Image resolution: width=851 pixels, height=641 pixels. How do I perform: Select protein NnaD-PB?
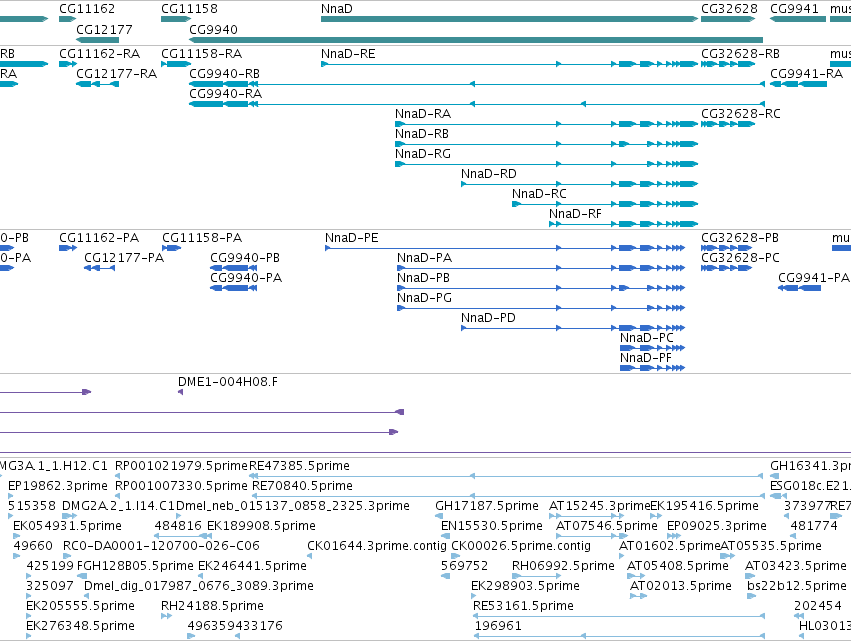point(541,288)
